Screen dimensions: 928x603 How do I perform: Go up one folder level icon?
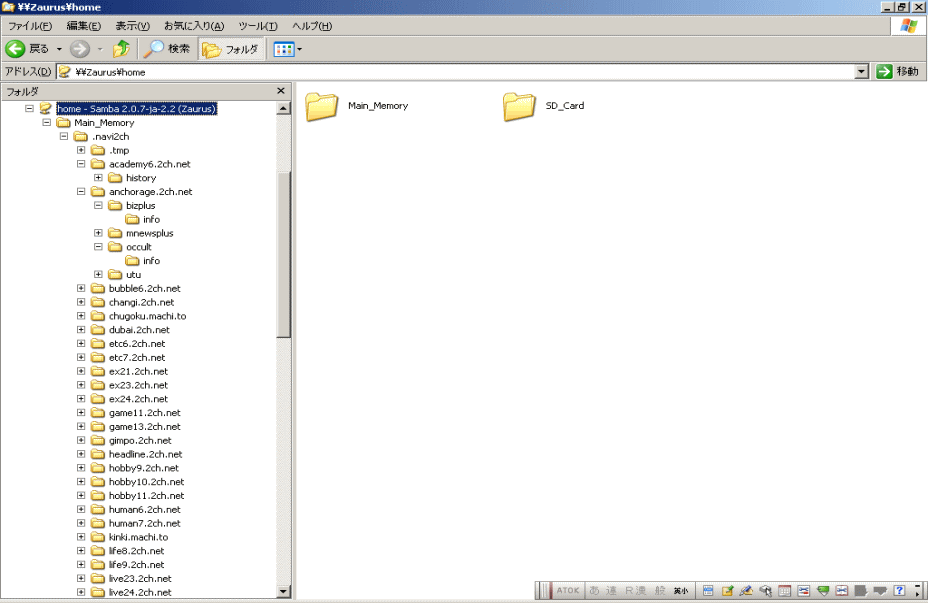pyautogui.click(x=121, y=49)
